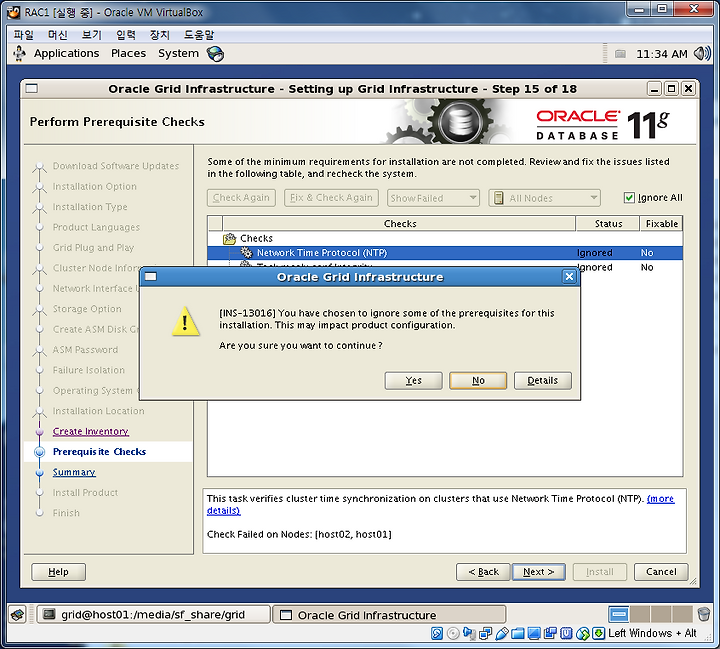This screenshot has width=720, height=649.
Task: Go to Summary step in sidebar
Action: [74, 472]
